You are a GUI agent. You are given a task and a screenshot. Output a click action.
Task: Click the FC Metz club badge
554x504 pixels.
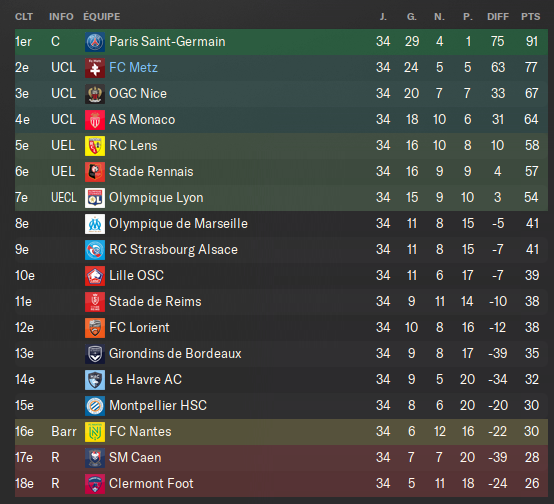[x=95, y=68]
